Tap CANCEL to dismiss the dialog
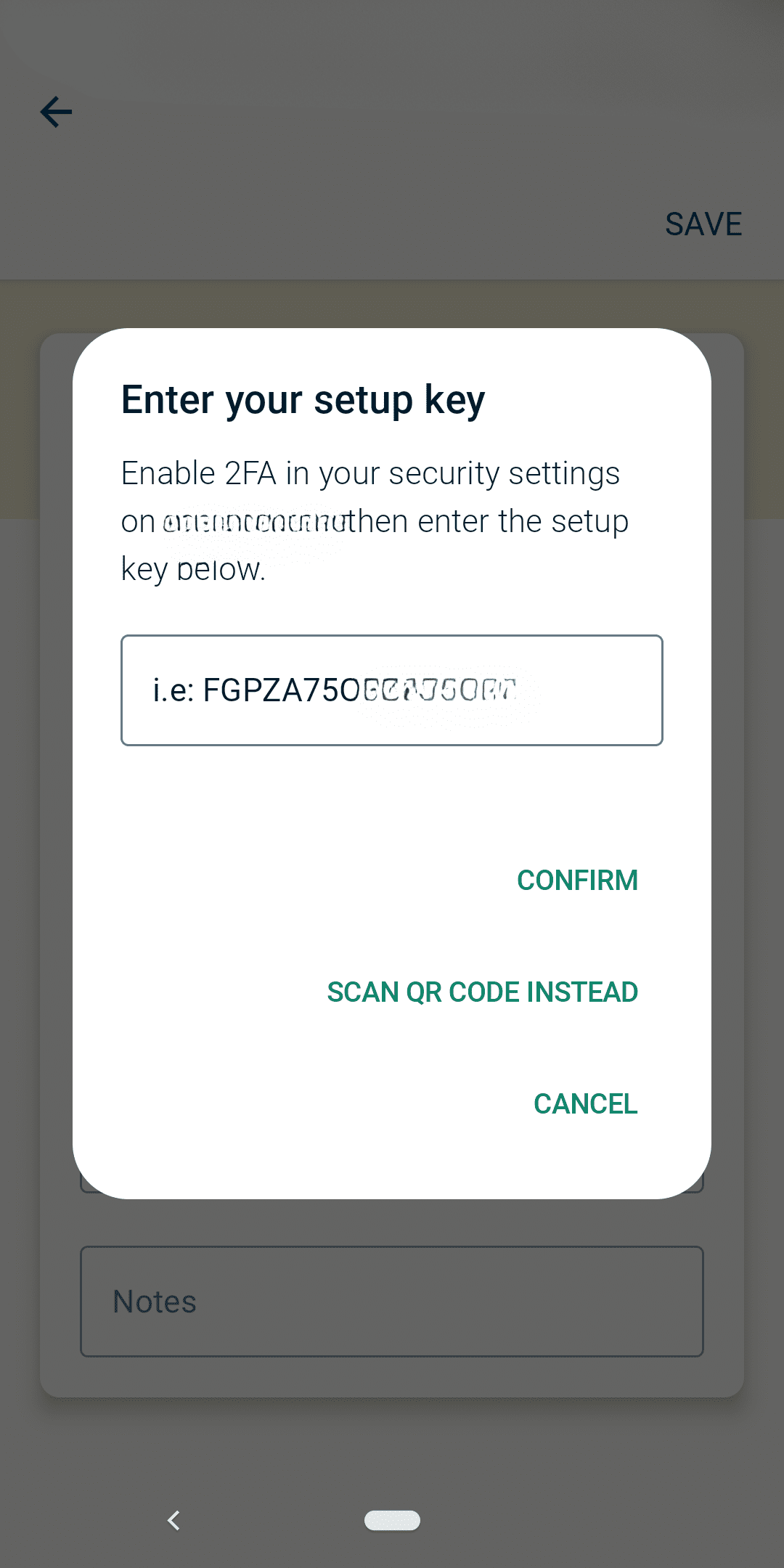The image size is (784, 1568). coord(585,1103)
